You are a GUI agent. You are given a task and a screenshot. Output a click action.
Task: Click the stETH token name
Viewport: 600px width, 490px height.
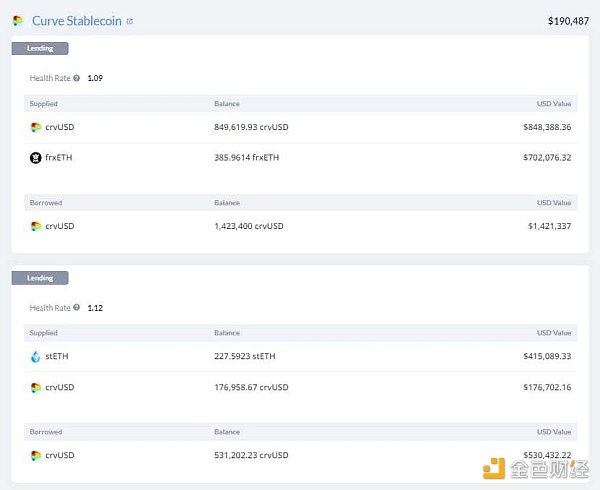point(57,356)
